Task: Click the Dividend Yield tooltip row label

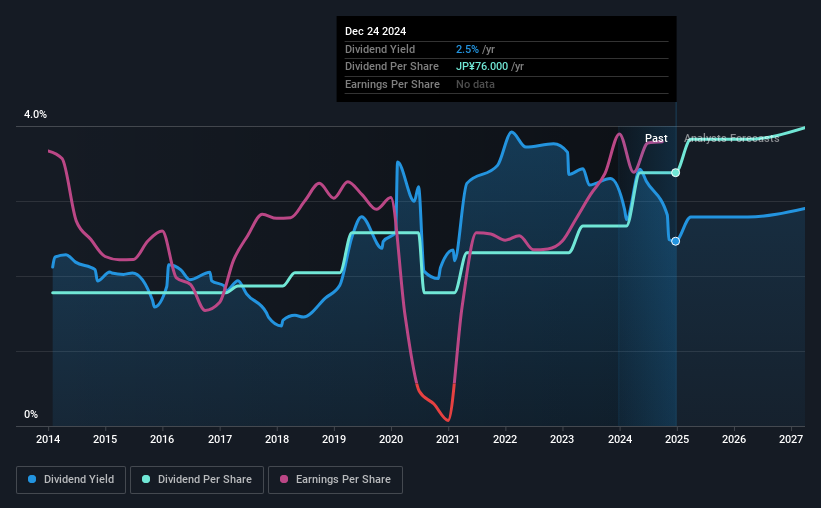Action: pyautogui.click(x=380, y=49)
